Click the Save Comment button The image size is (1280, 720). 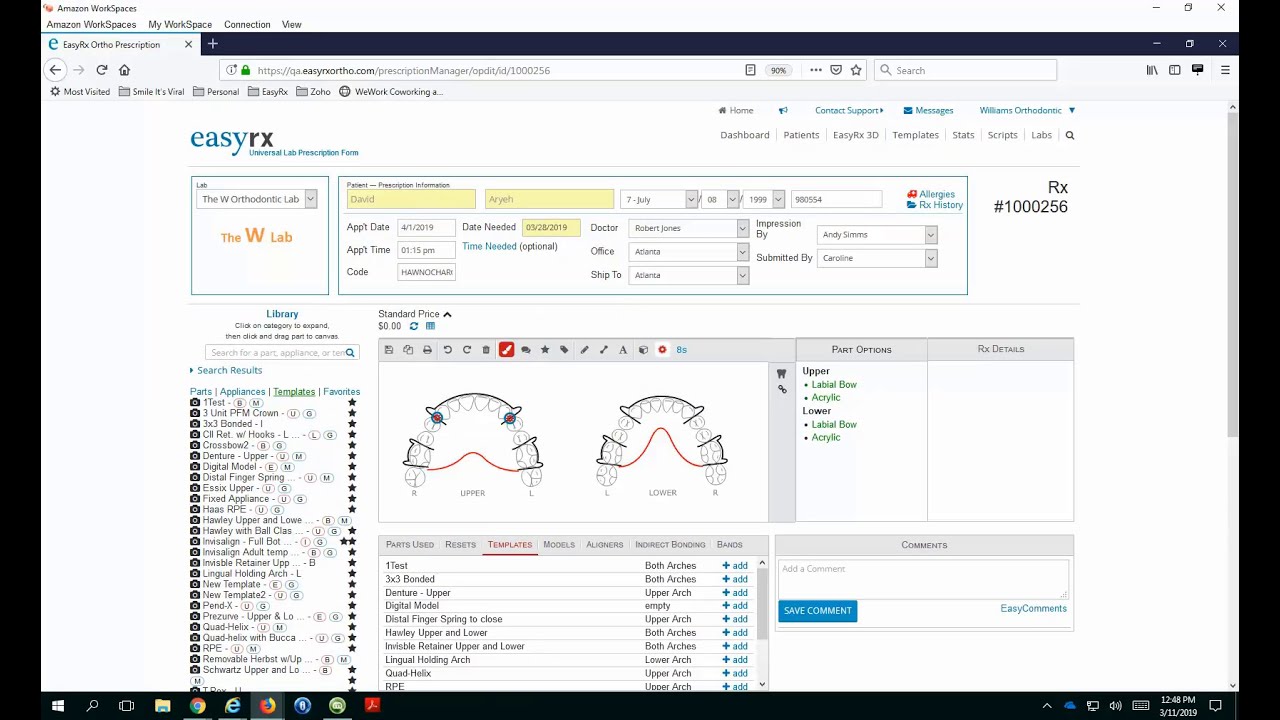point(818,611)
